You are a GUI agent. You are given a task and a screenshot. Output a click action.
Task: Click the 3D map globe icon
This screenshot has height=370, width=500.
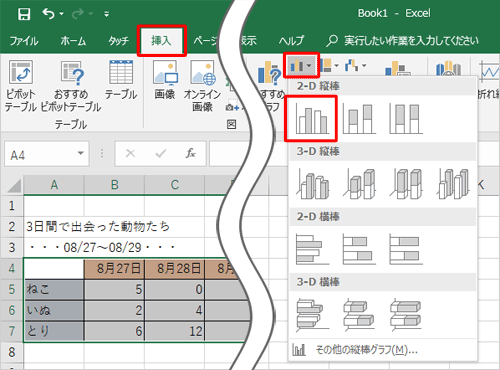tap(448, 69)
